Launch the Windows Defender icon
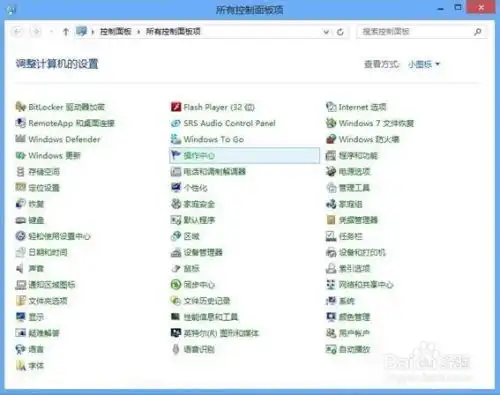 21,139
